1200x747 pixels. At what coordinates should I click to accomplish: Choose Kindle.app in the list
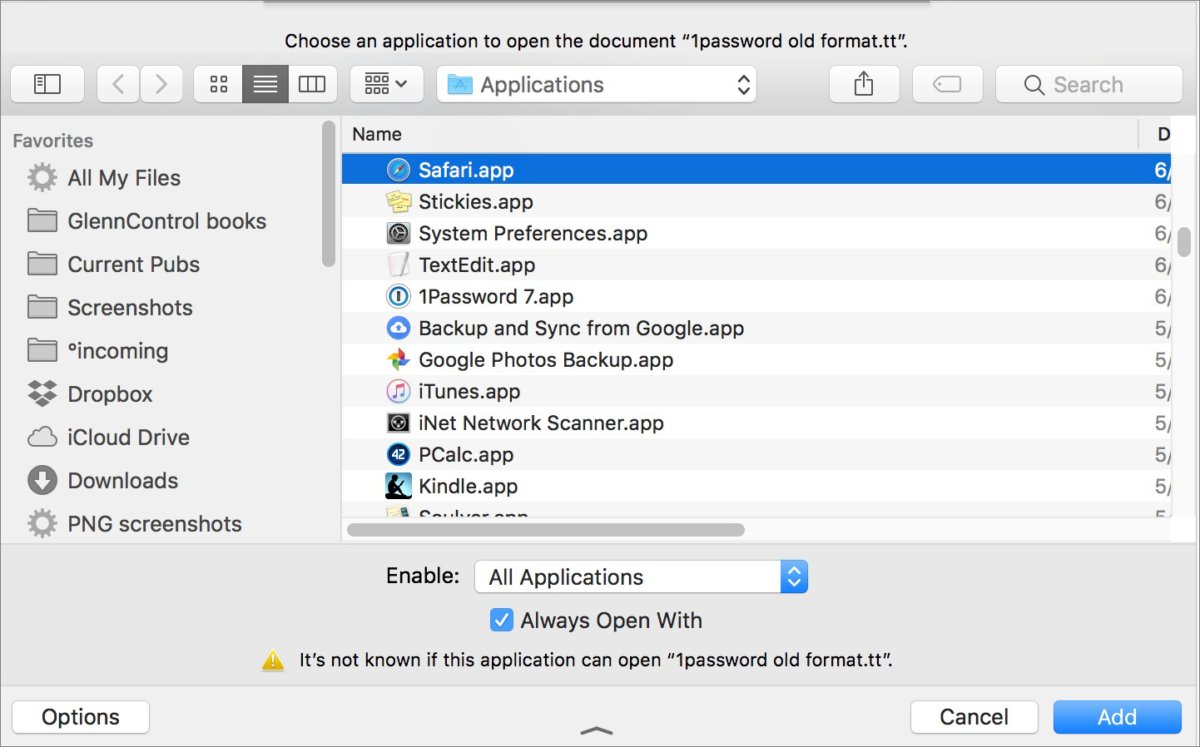467,486
